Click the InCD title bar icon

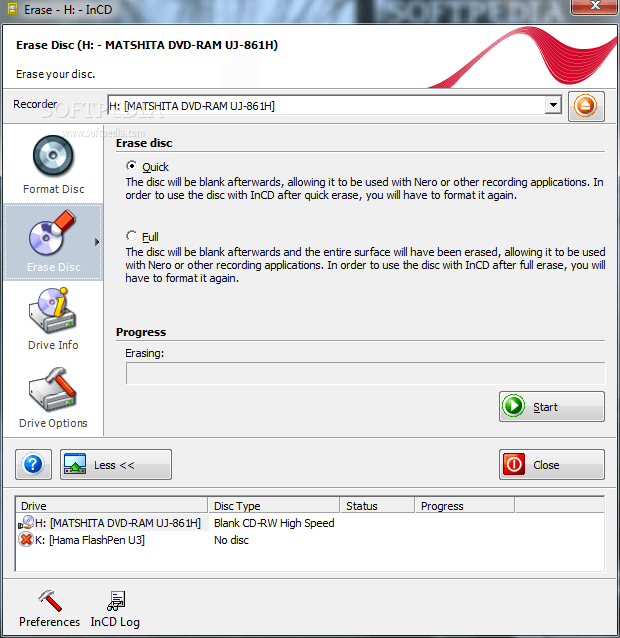tap(12, 9)
